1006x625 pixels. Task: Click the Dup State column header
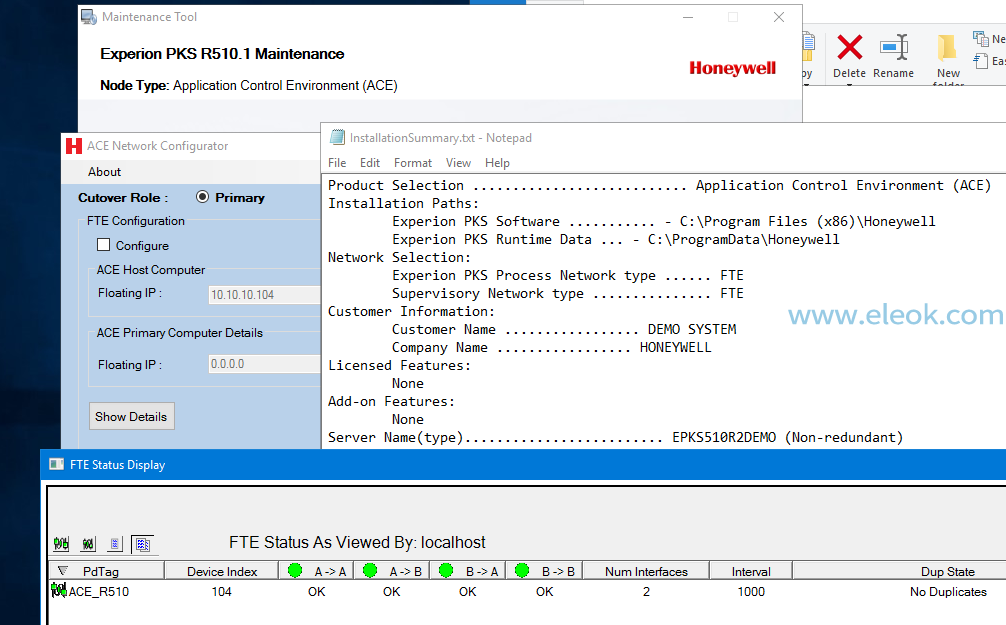tap(948, 571)
